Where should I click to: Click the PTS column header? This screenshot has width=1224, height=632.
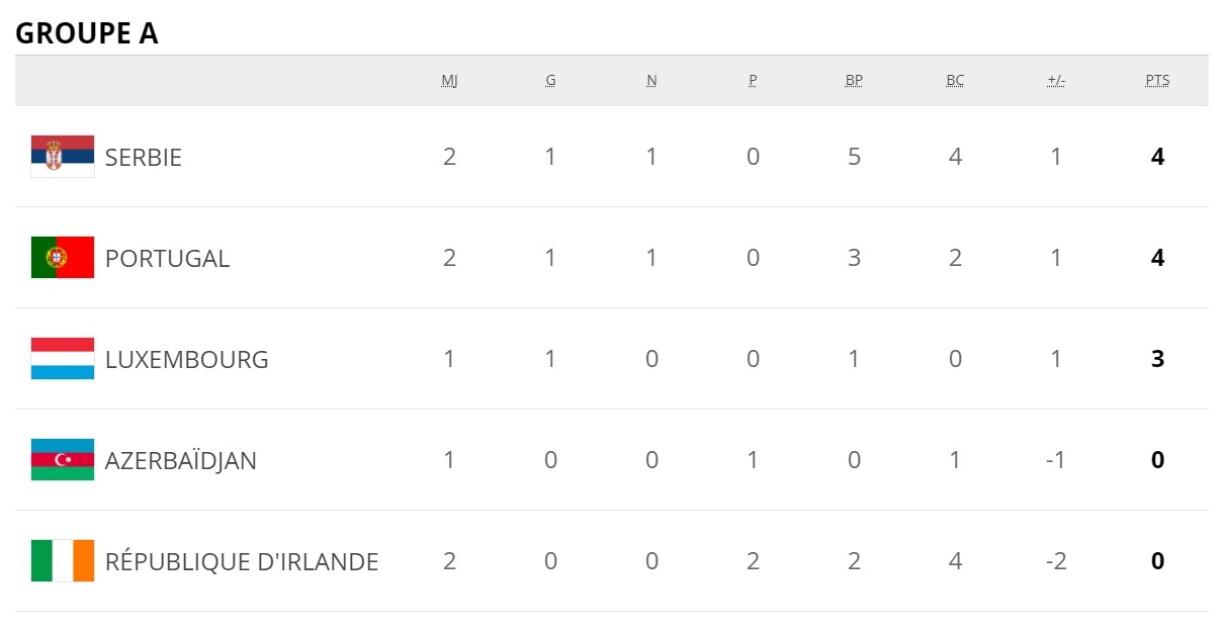1157,81
